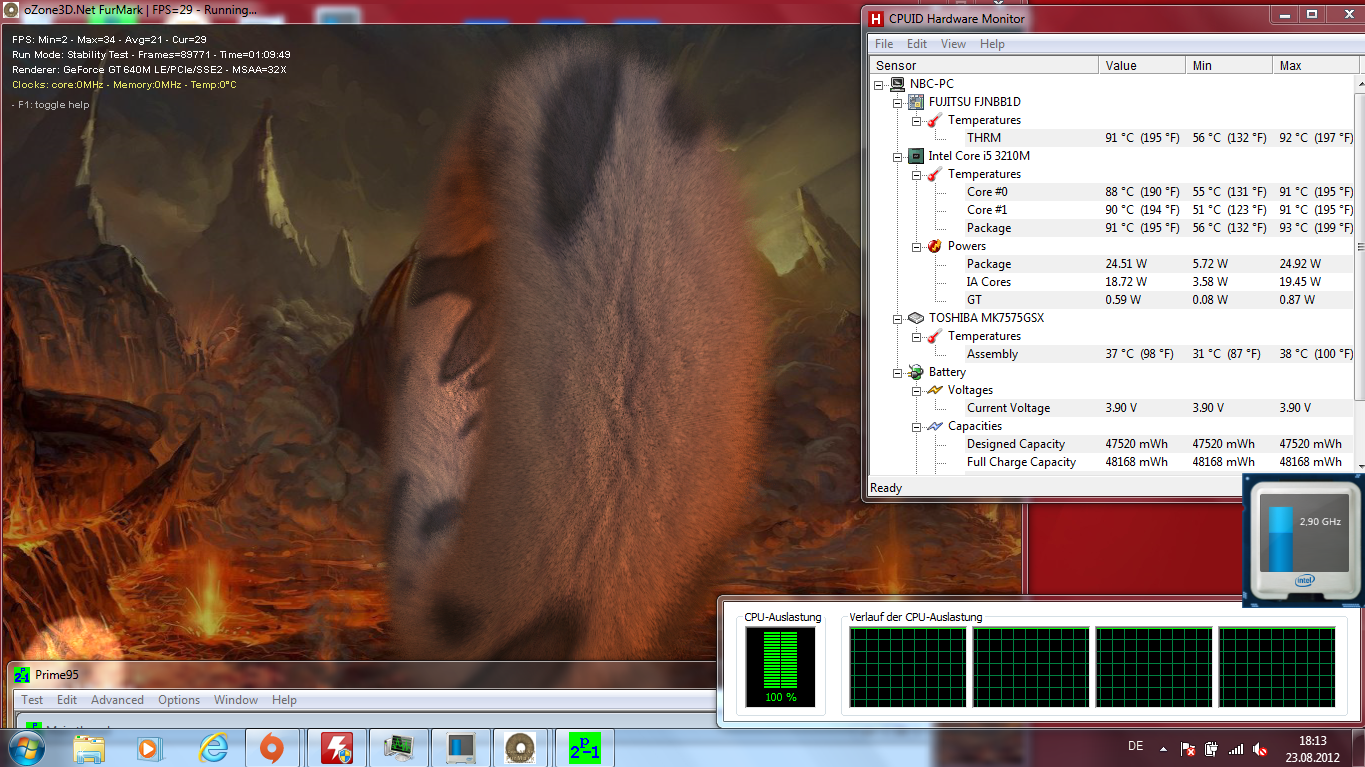Open Internet Explorer from the taskbar
This screenshot has height=767, width=1365.
[x=212, y=747]
